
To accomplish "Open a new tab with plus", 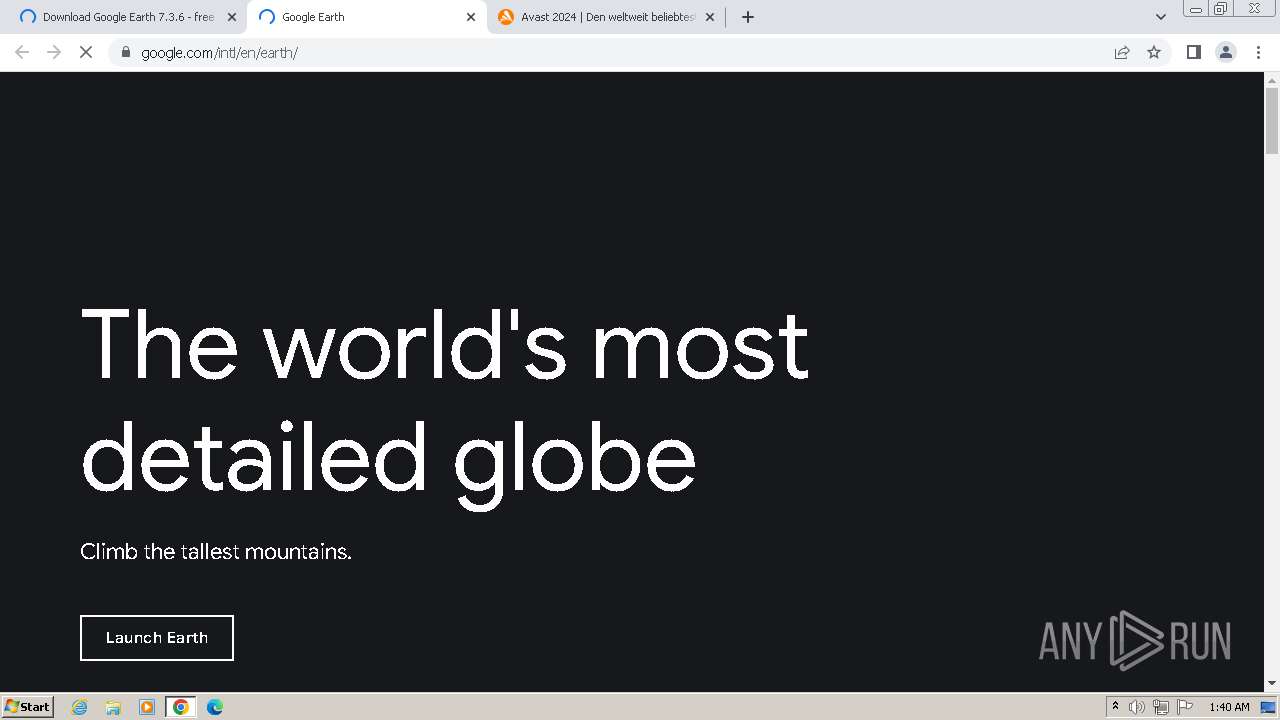I will click(x=747, y=17).
